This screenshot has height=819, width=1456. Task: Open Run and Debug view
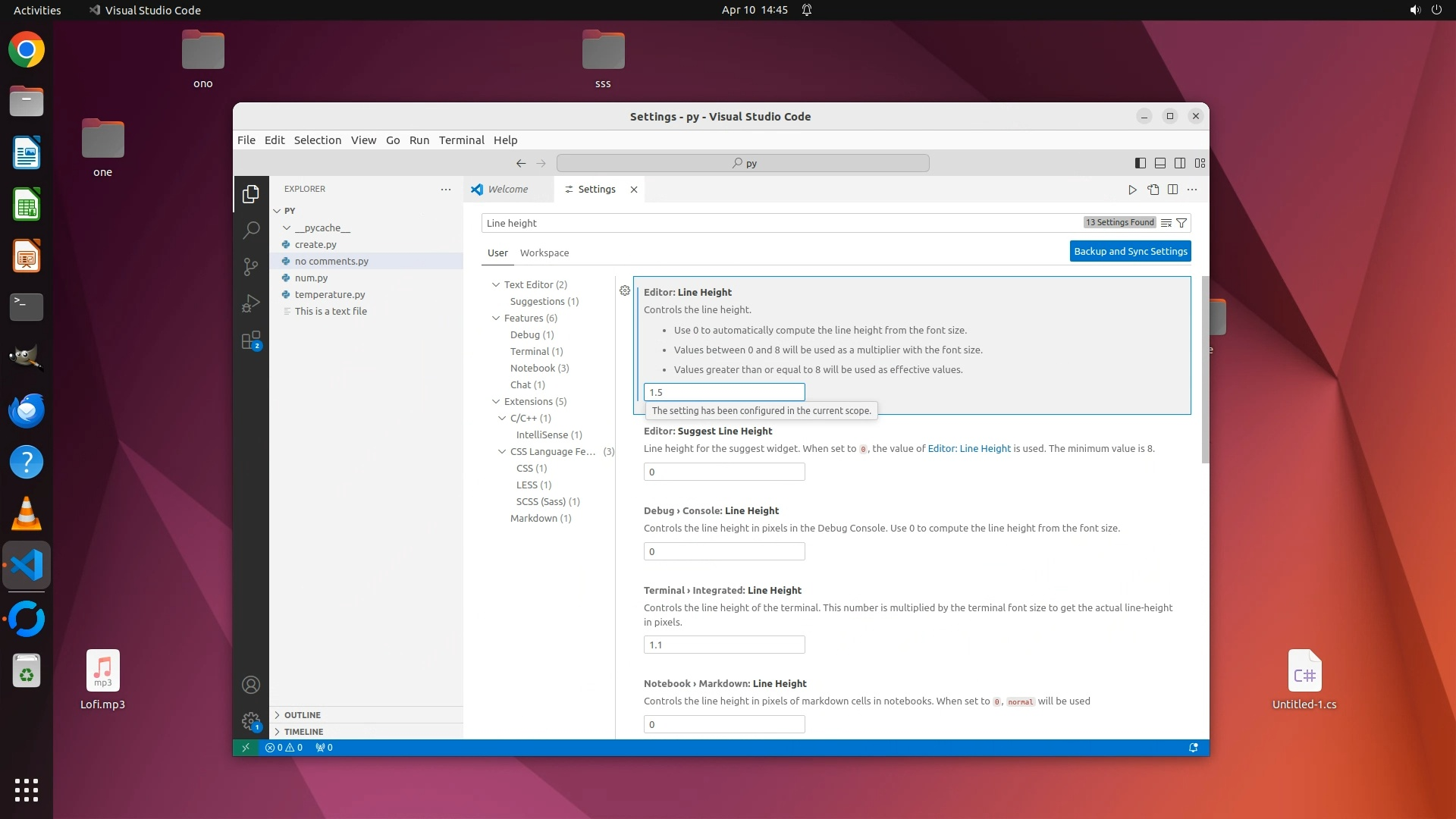point(251,303)
